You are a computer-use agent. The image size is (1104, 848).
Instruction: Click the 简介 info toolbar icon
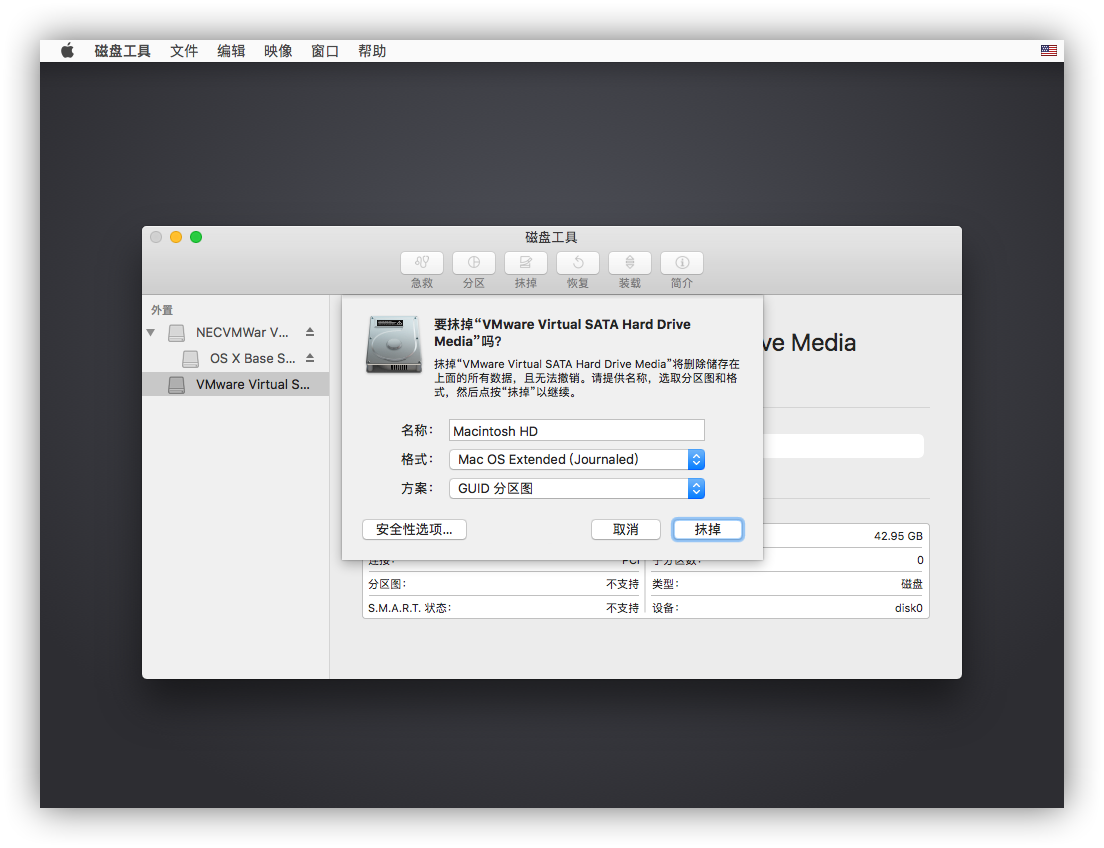tap(682, 263)
